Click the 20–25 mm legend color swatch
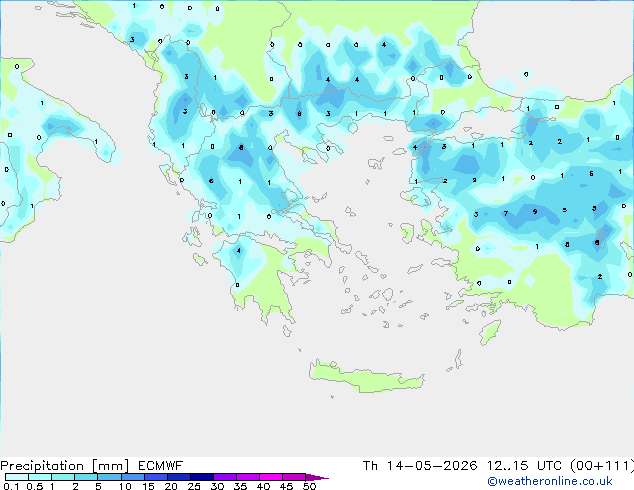The height and width of the screenshot is (490, 634). [x=179, y=477]
